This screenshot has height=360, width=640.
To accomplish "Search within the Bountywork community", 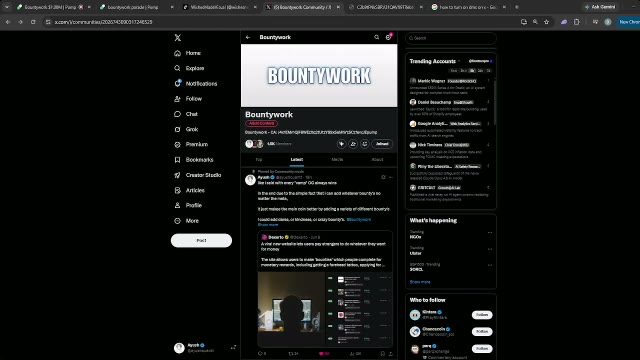I will (x=376, y=37).
